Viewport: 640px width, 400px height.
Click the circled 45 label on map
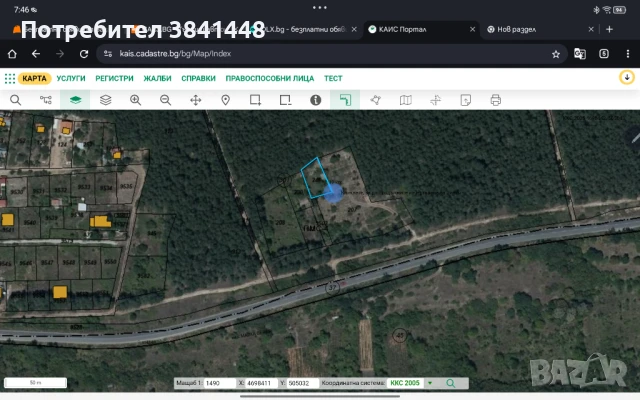400,336
